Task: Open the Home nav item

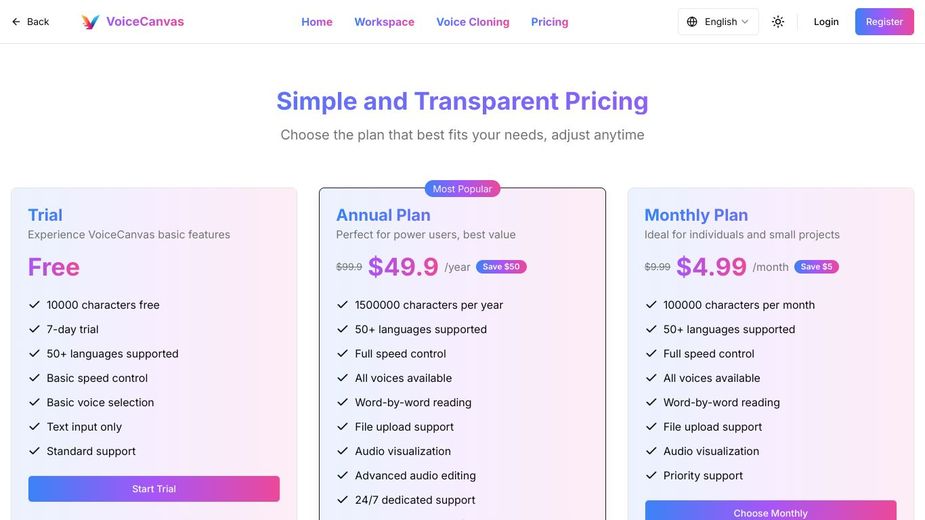Action: pyautogui.click(x=317, y=22)
